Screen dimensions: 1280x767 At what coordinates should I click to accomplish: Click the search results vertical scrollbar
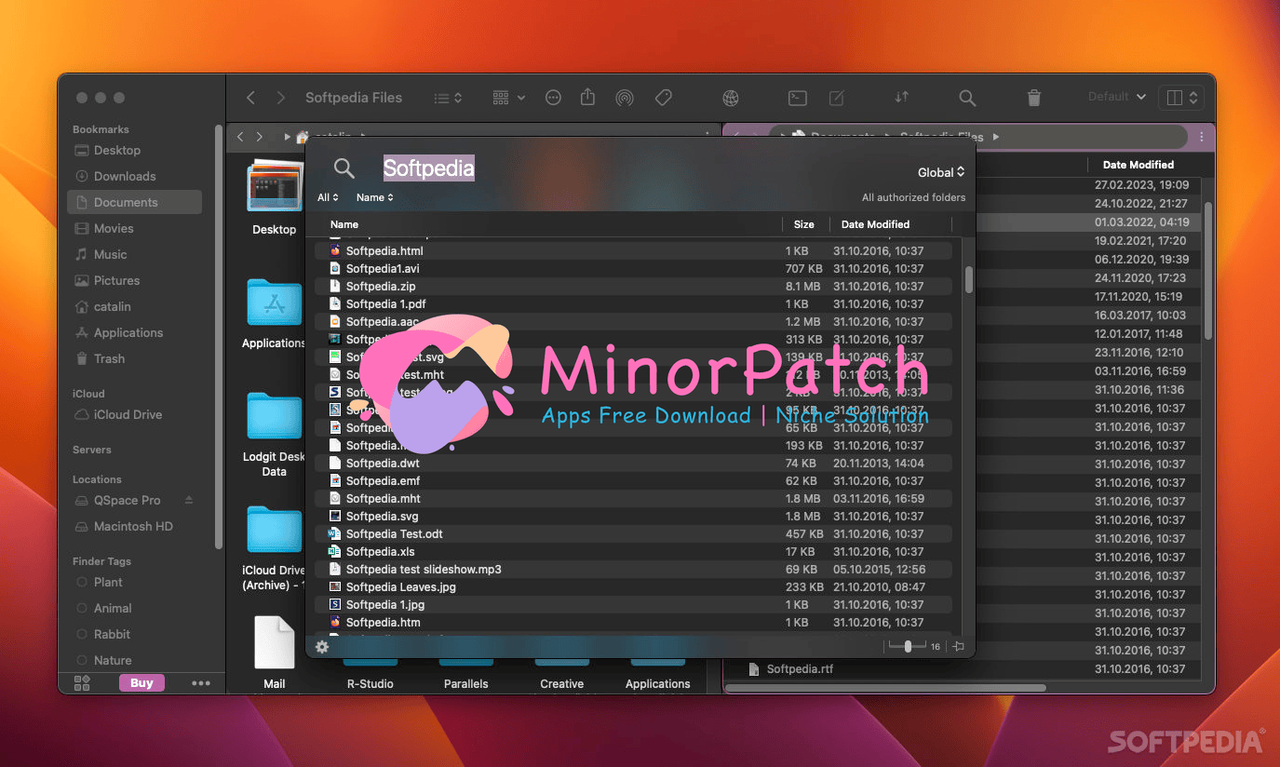(x=968, y=279)
